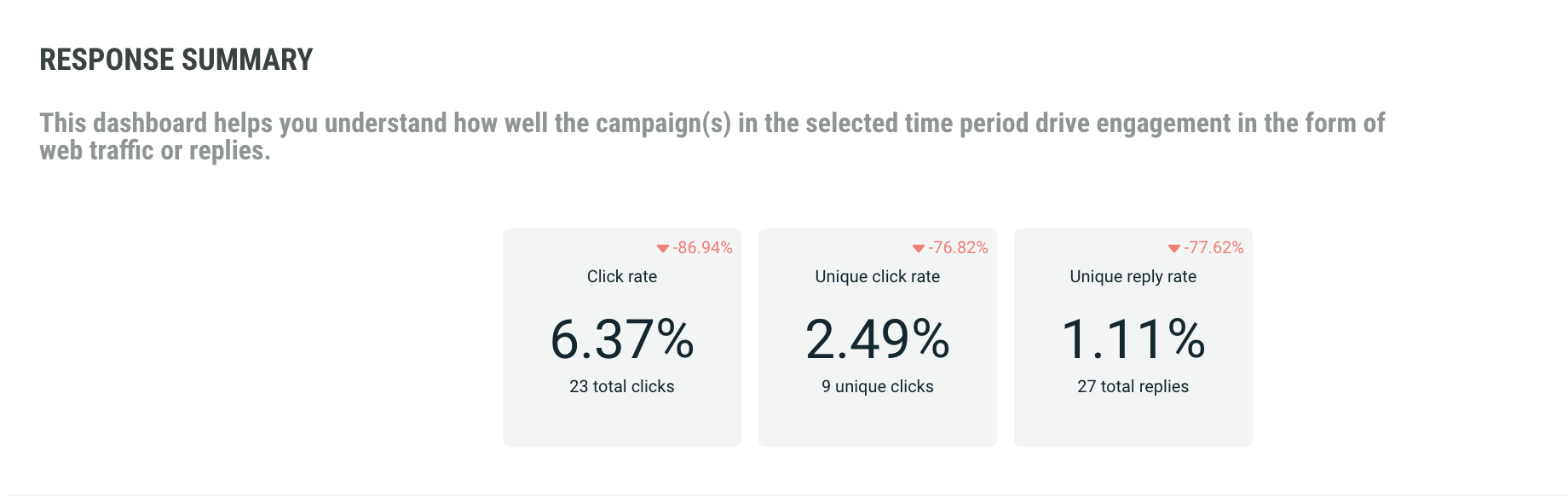Screen dimensions: 1568x503
Task: Click the '9 unique clicks' text
Action: [x=877, y=386]
